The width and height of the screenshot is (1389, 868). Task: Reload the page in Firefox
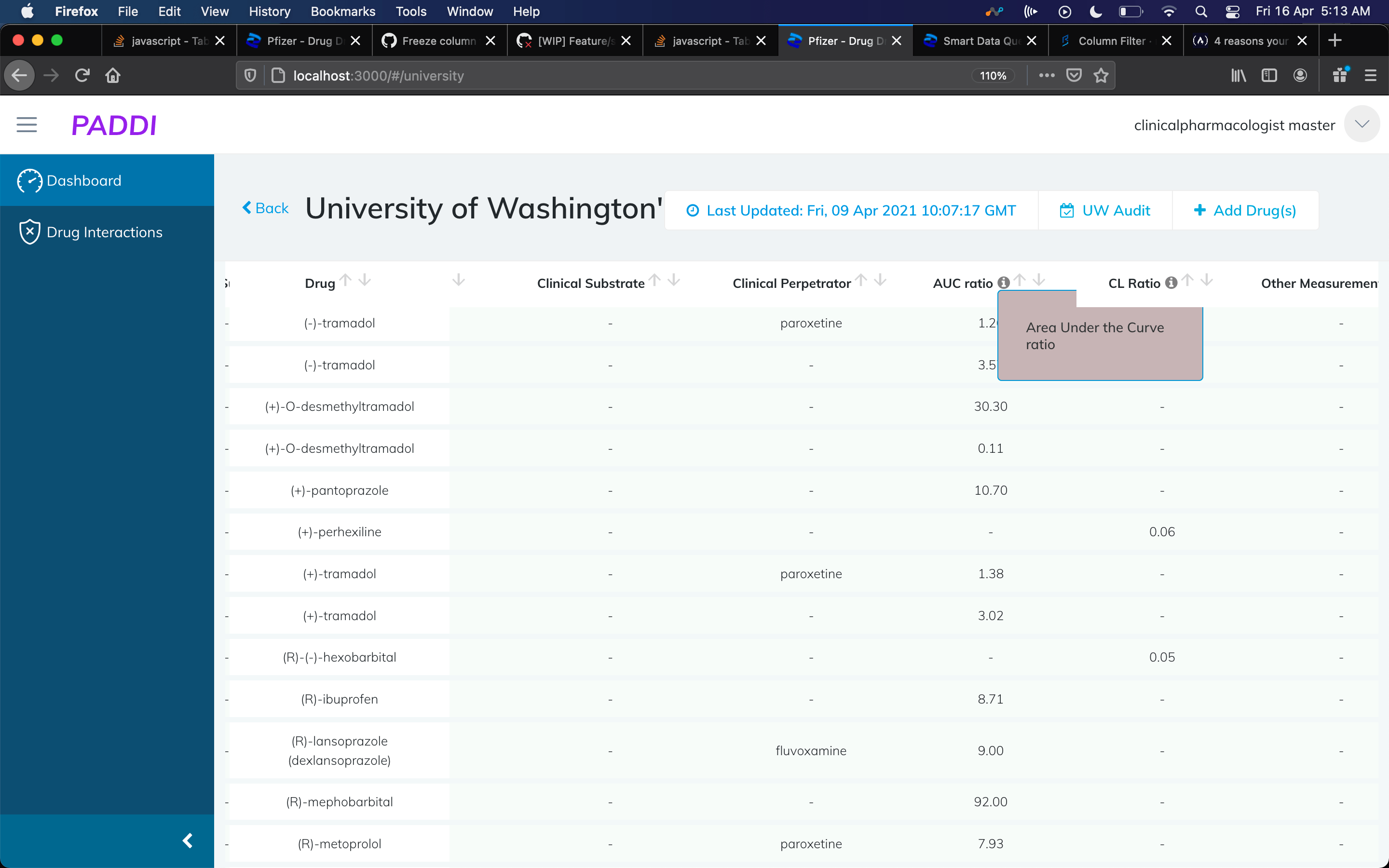click(x=82, y=75)
